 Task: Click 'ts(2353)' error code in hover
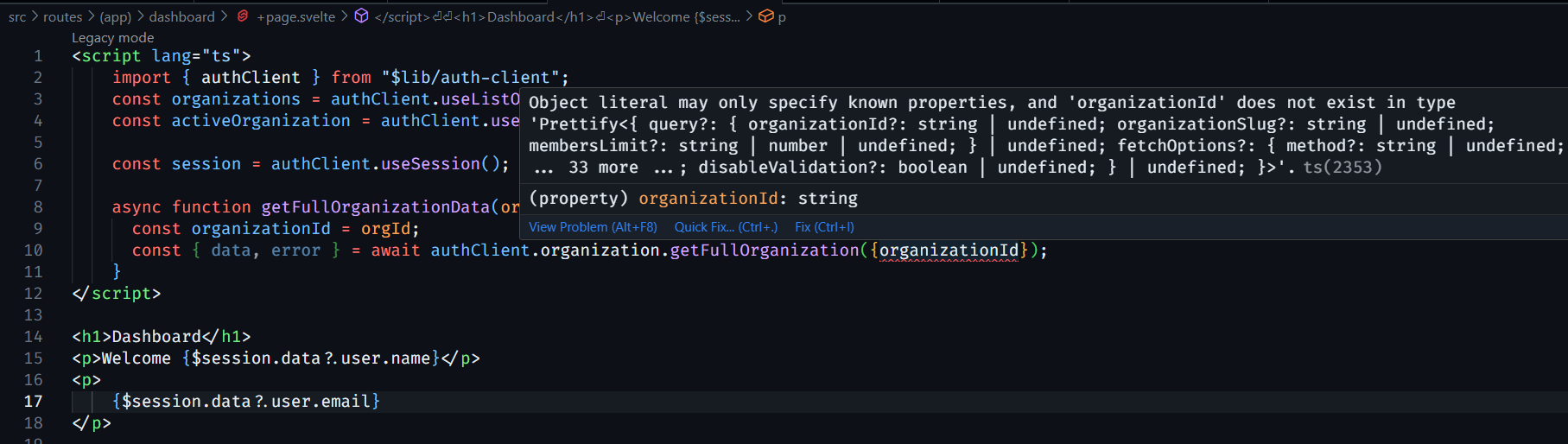[x=1343, y=168]
